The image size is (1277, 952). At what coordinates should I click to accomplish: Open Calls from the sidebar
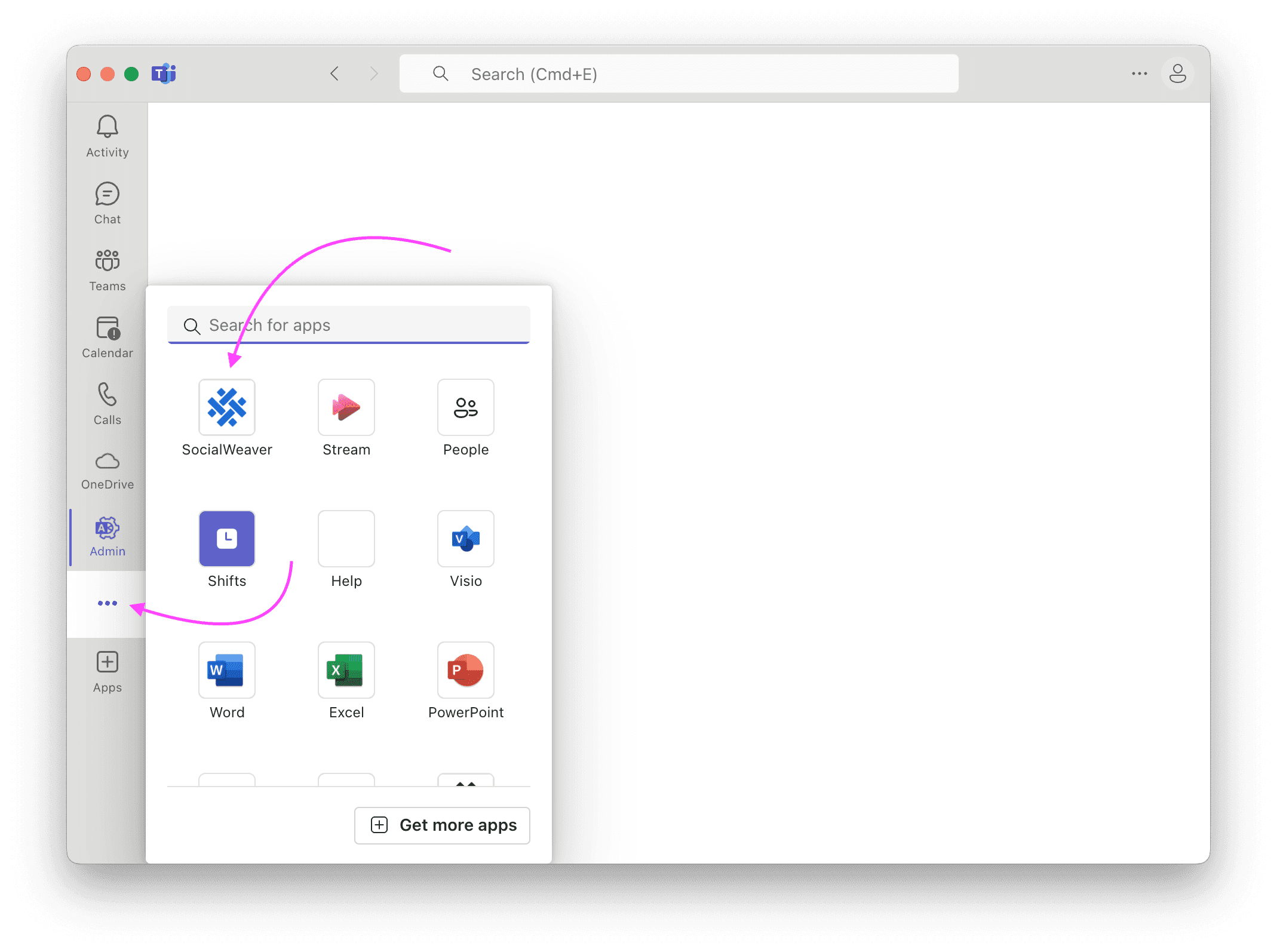pyautogui.click(x=108, y=404)
